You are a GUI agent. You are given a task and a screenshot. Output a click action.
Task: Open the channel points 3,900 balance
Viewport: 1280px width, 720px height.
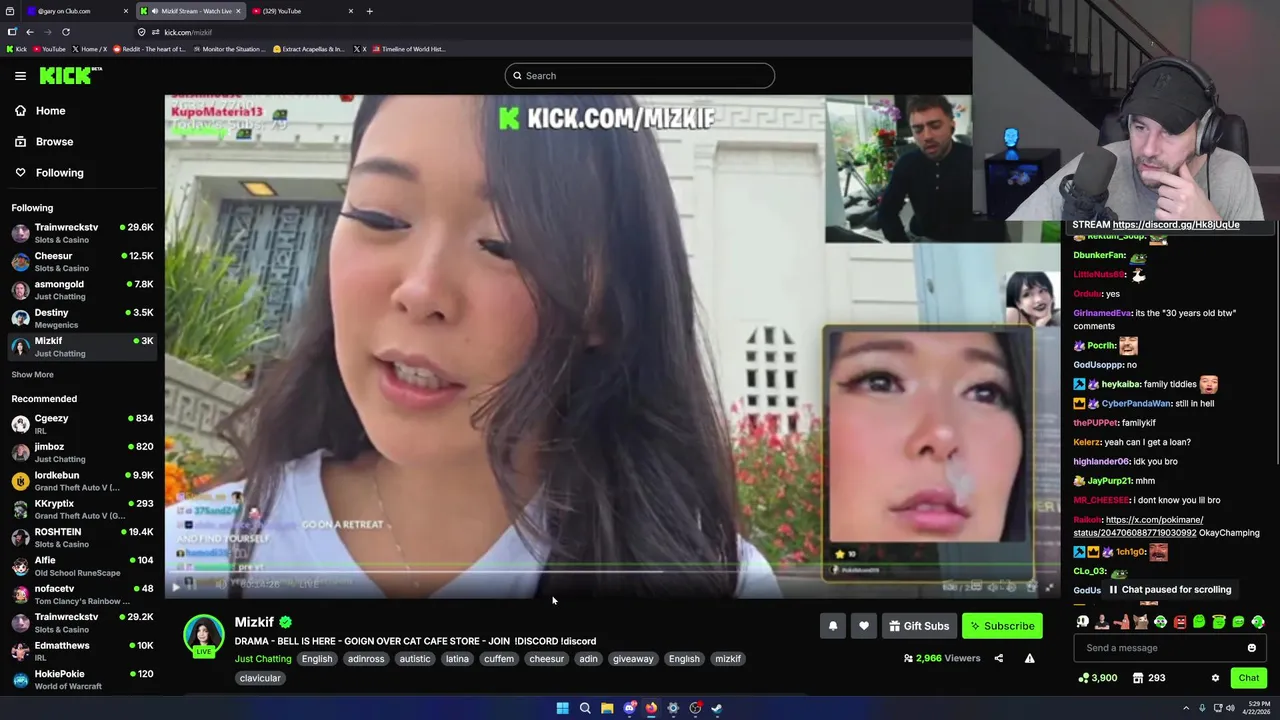(x=1097, y=678)
